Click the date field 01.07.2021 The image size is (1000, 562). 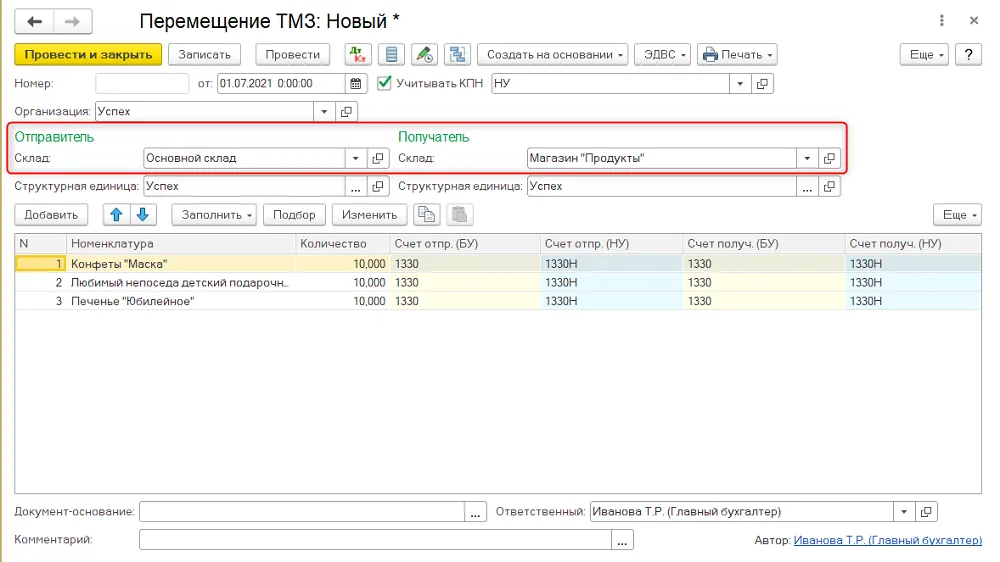281,84
